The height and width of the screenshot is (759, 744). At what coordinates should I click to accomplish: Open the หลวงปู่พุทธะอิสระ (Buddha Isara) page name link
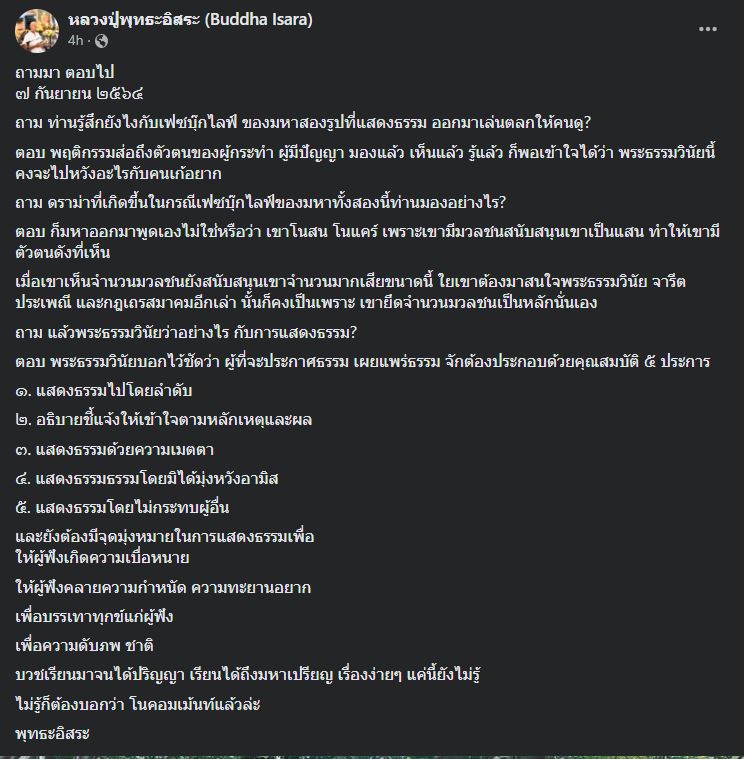click(x=190, y=20)
